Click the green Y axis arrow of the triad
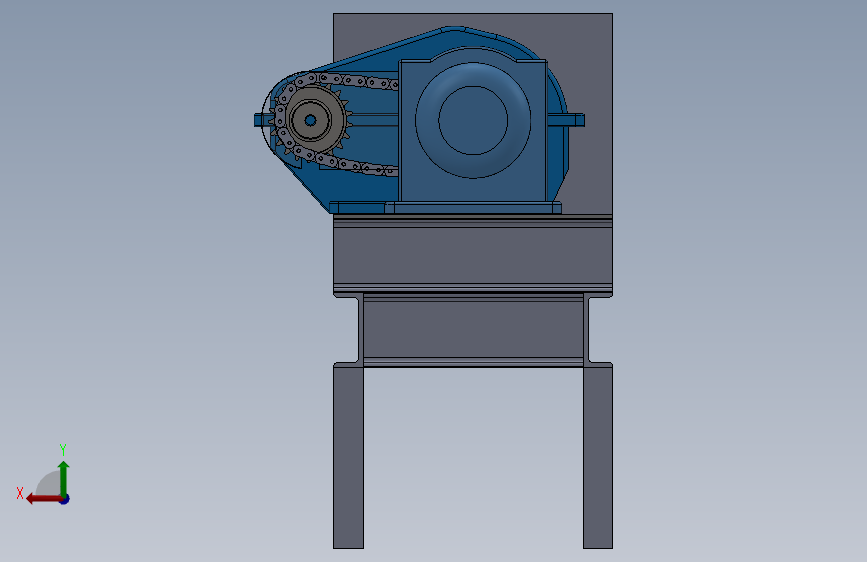This screenshot has height=562, width=867. click(64, 478)
